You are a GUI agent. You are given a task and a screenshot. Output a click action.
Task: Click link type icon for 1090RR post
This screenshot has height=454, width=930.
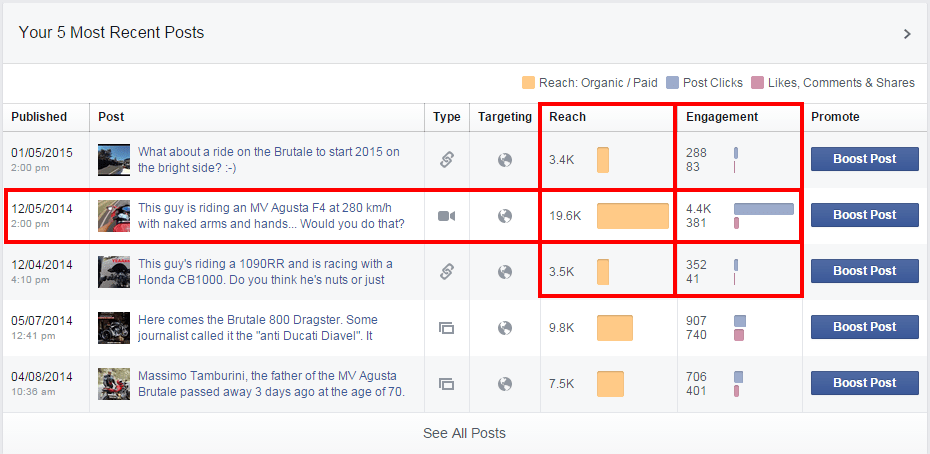(x=447, y=272)
